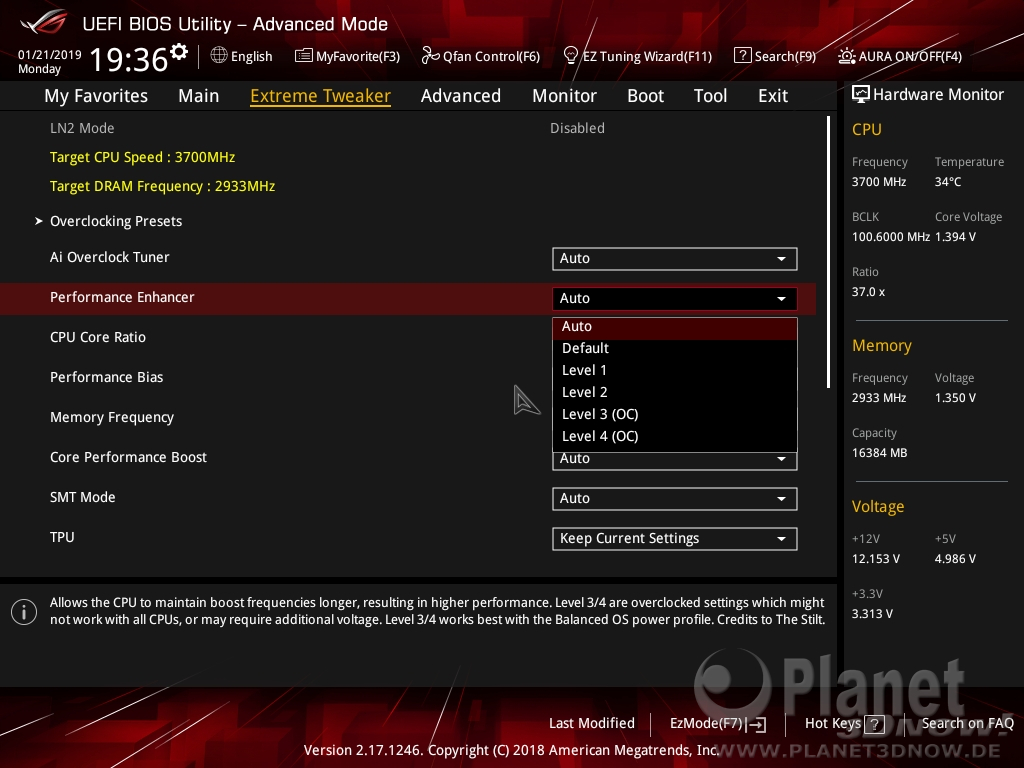
Task: Click the Hot Keys question mark icon
Action: tap(874, 724)
